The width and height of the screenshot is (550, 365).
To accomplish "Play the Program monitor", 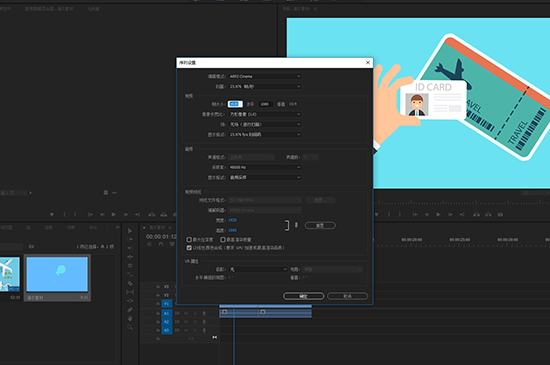I will coord(438,214).
